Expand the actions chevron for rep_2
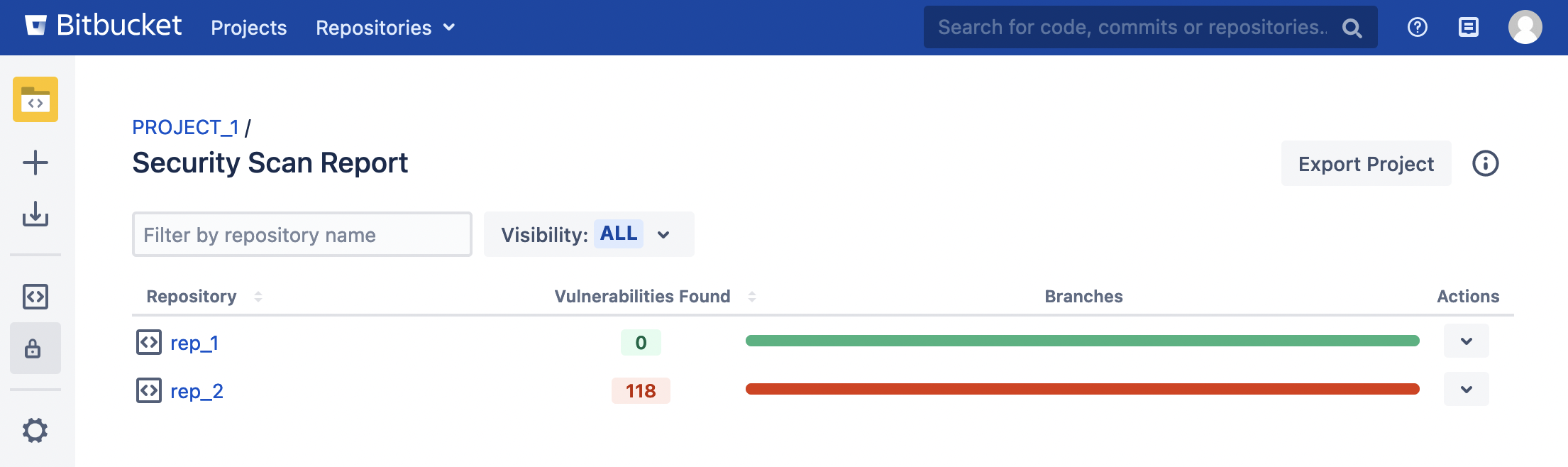This screenshot has width=1568, height=467. [x=1466, y=390]
